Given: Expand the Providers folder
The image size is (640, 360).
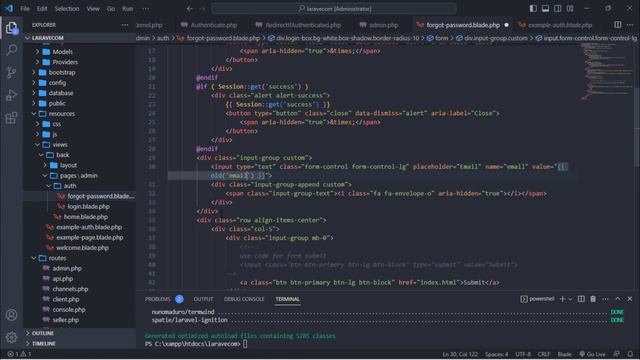Looking at the screenshot, I should click(79, 62).
